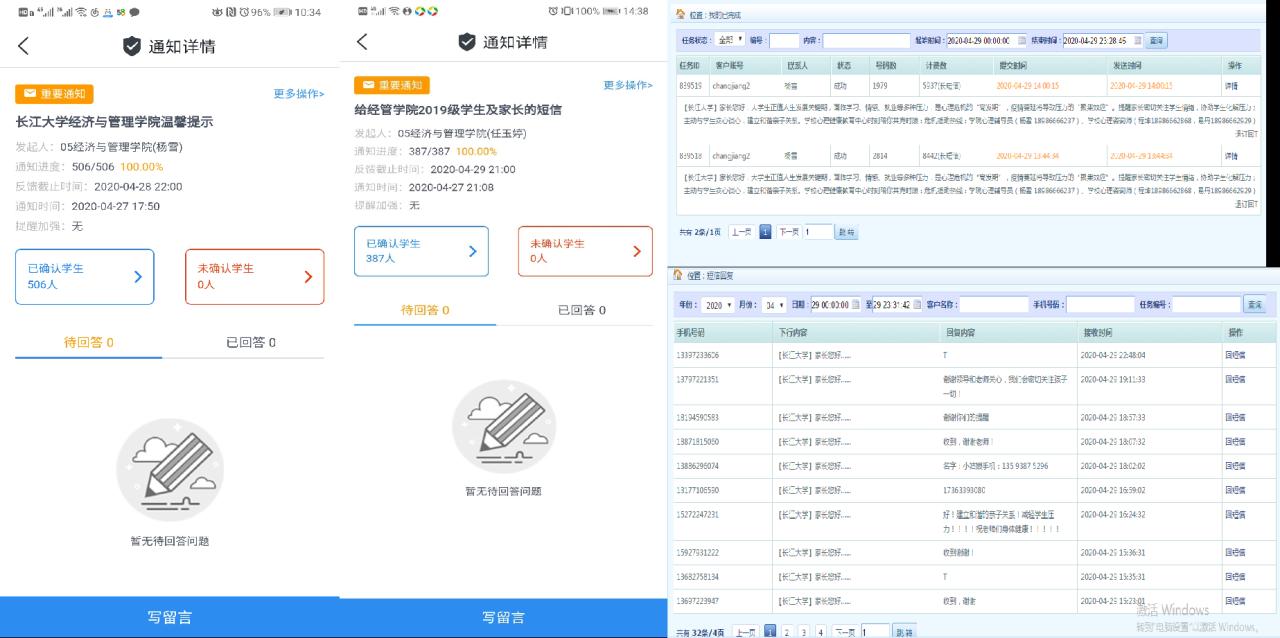Expand the 04 month dropdown

tap(774, 304)
